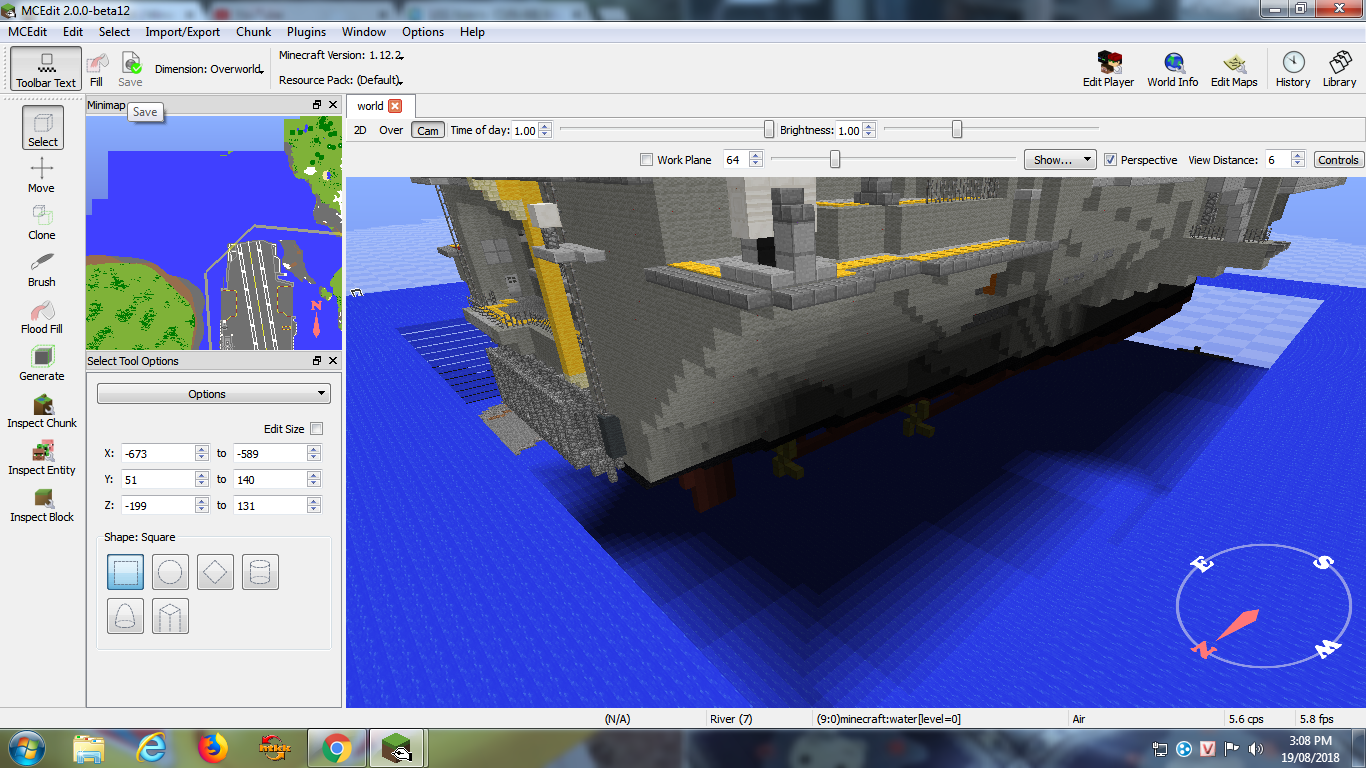
Task: Open the Window menu
Action: tap(364, 32)
